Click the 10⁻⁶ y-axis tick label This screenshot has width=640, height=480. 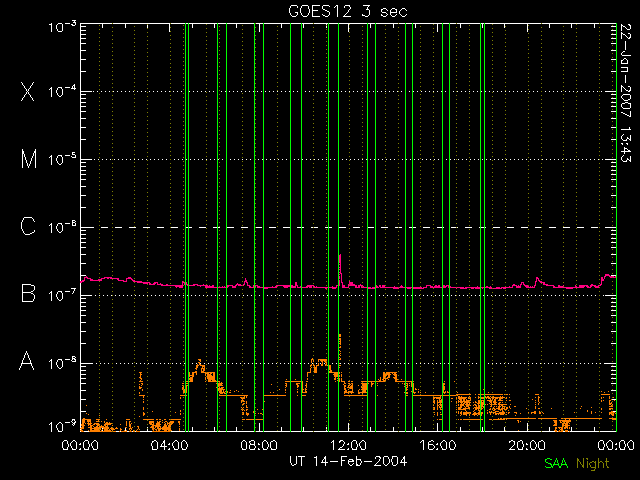(x=62, y=228)
